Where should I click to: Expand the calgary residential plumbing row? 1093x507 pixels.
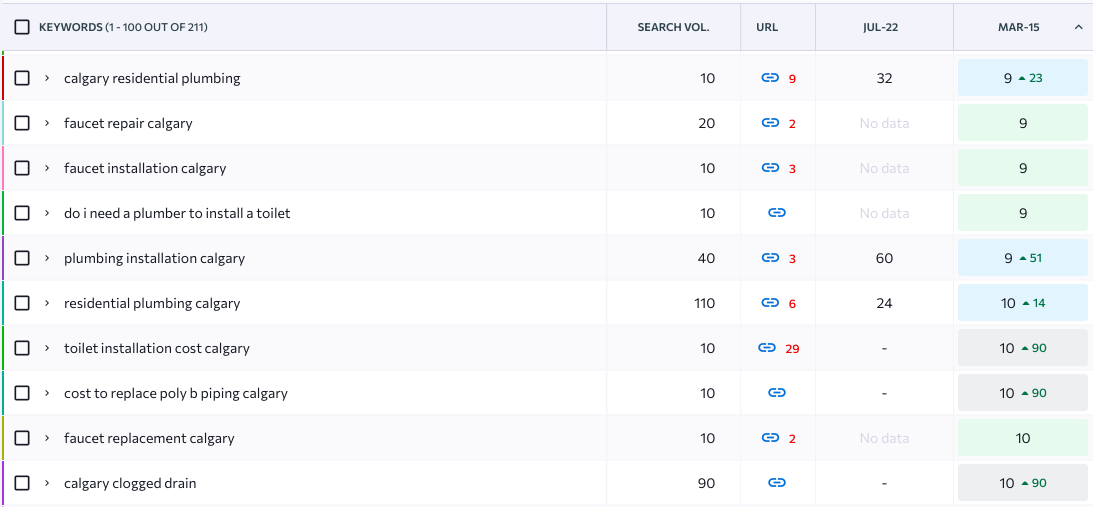47,78
